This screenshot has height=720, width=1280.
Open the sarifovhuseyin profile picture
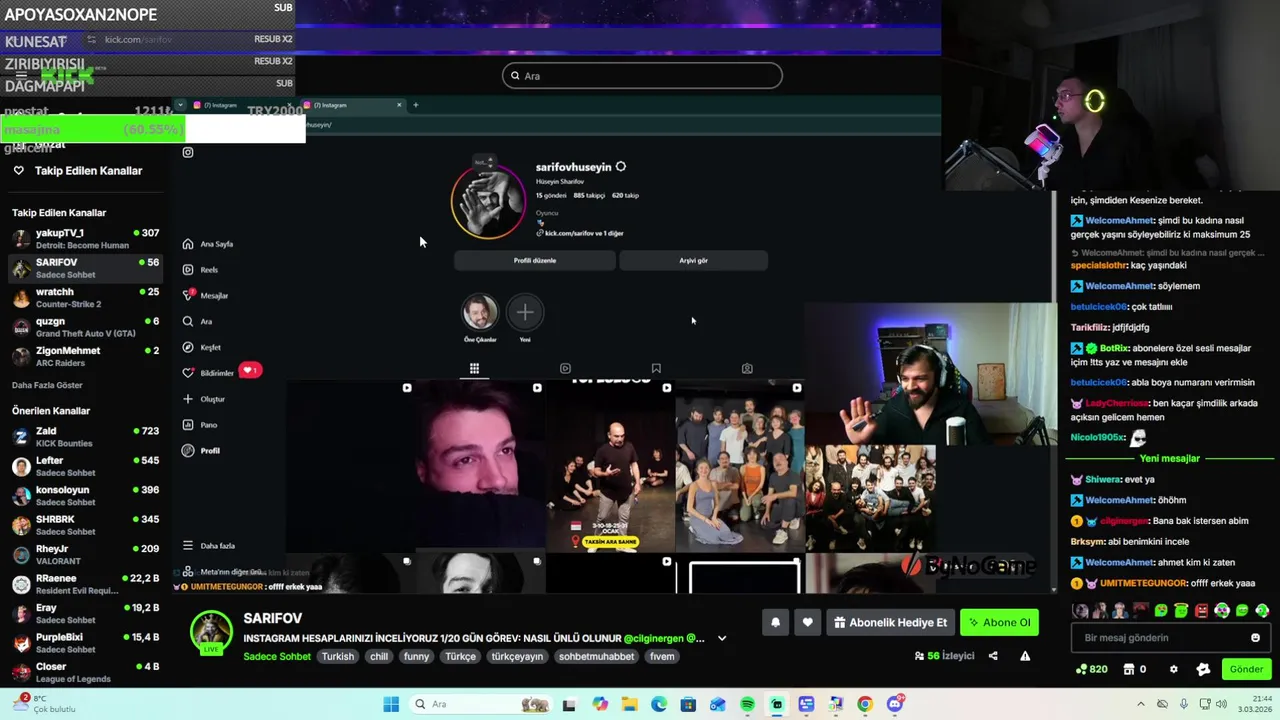(x=489, y=202)
